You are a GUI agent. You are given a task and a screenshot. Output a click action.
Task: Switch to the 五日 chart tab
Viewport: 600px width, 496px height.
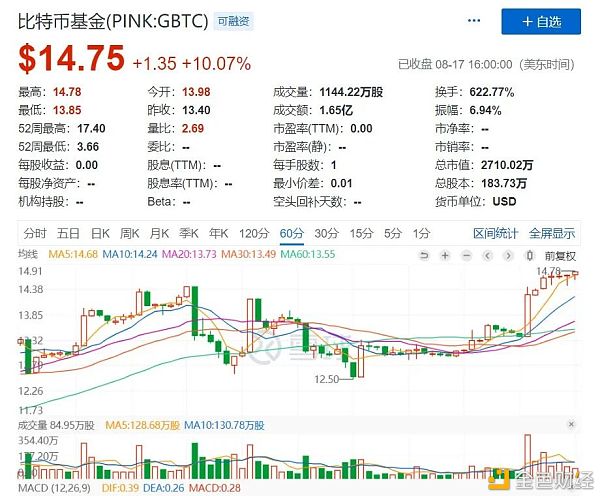[68, 233]
